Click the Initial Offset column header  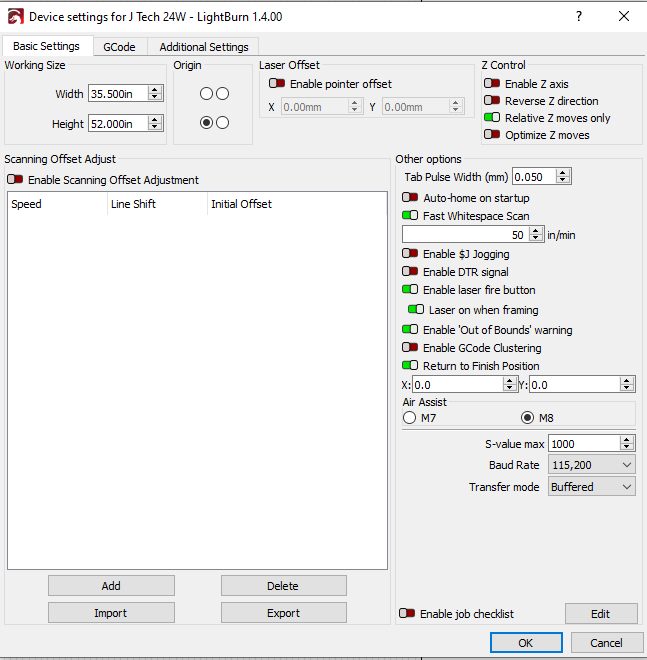[x=241, y=204]
